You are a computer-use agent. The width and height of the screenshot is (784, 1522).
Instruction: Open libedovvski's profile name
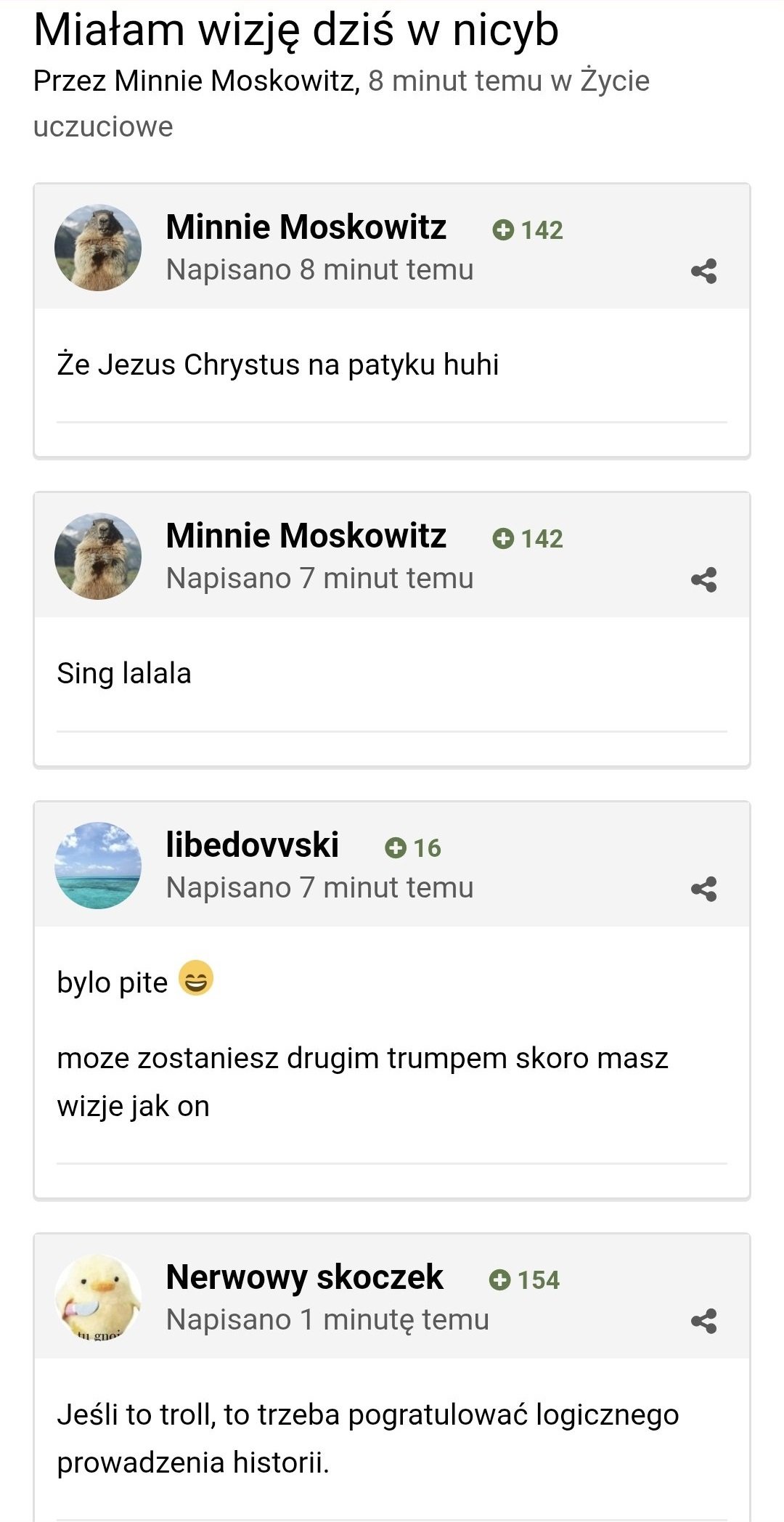pyautogui.click(x=252, y=845)
